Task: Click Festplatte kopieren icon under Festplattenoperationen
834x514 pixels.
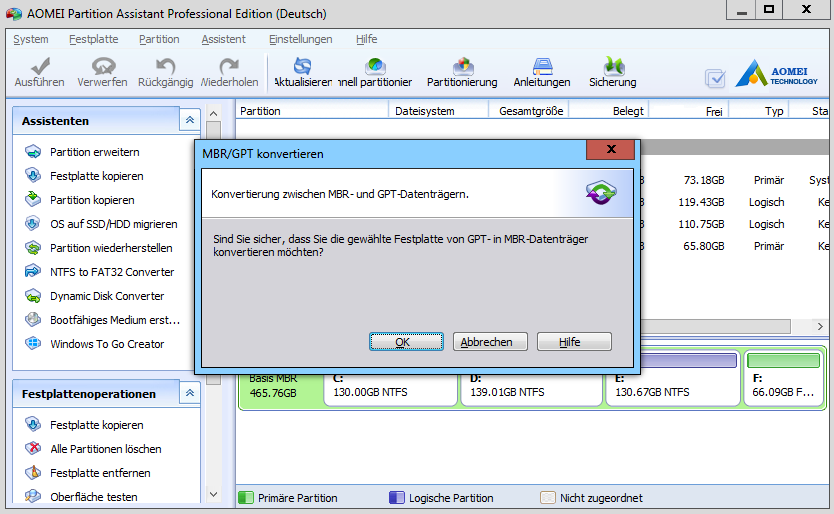Action: (33, 425)
